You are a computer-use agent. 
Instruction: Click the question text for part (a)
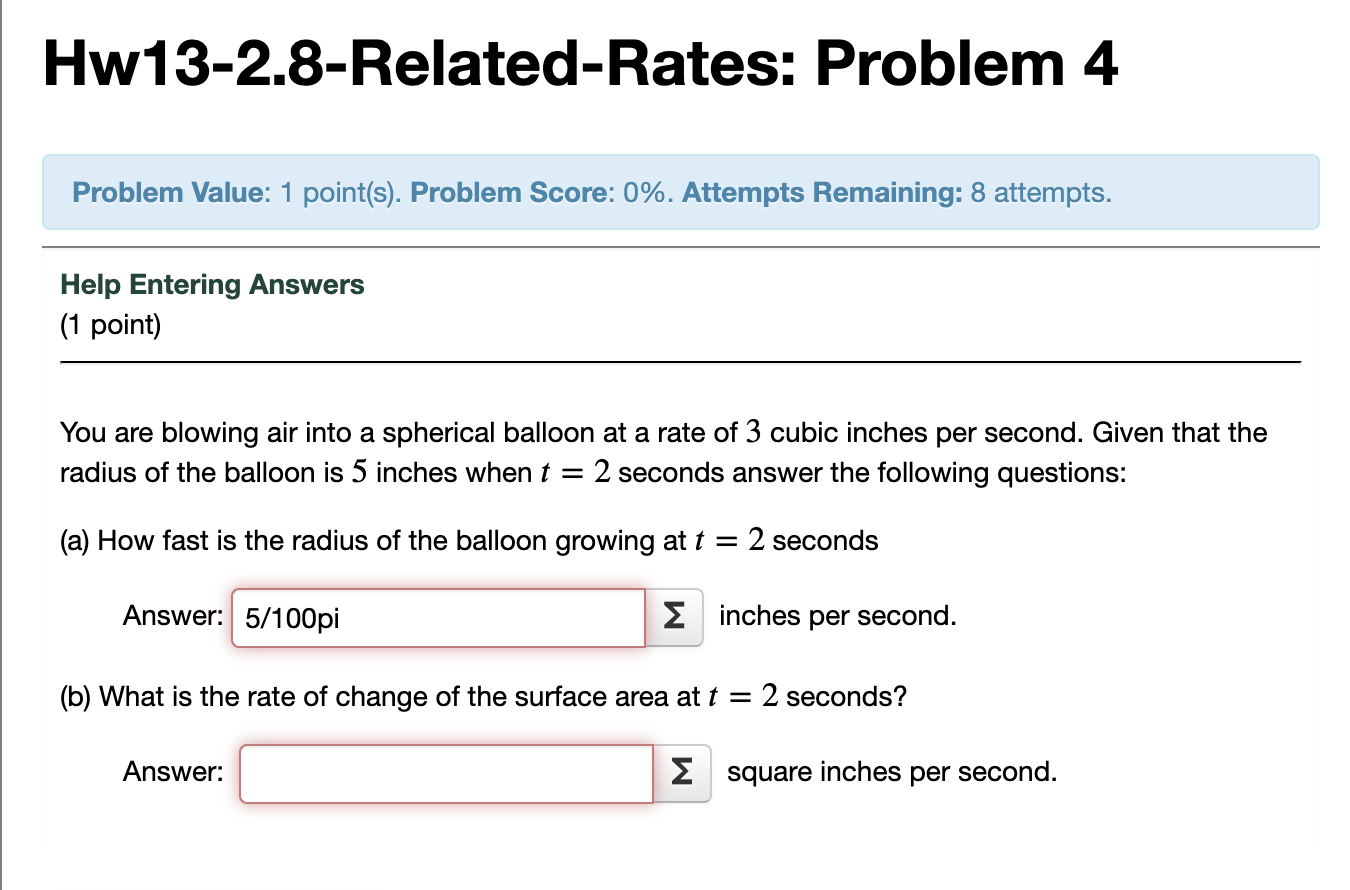(x=468, y=540)
